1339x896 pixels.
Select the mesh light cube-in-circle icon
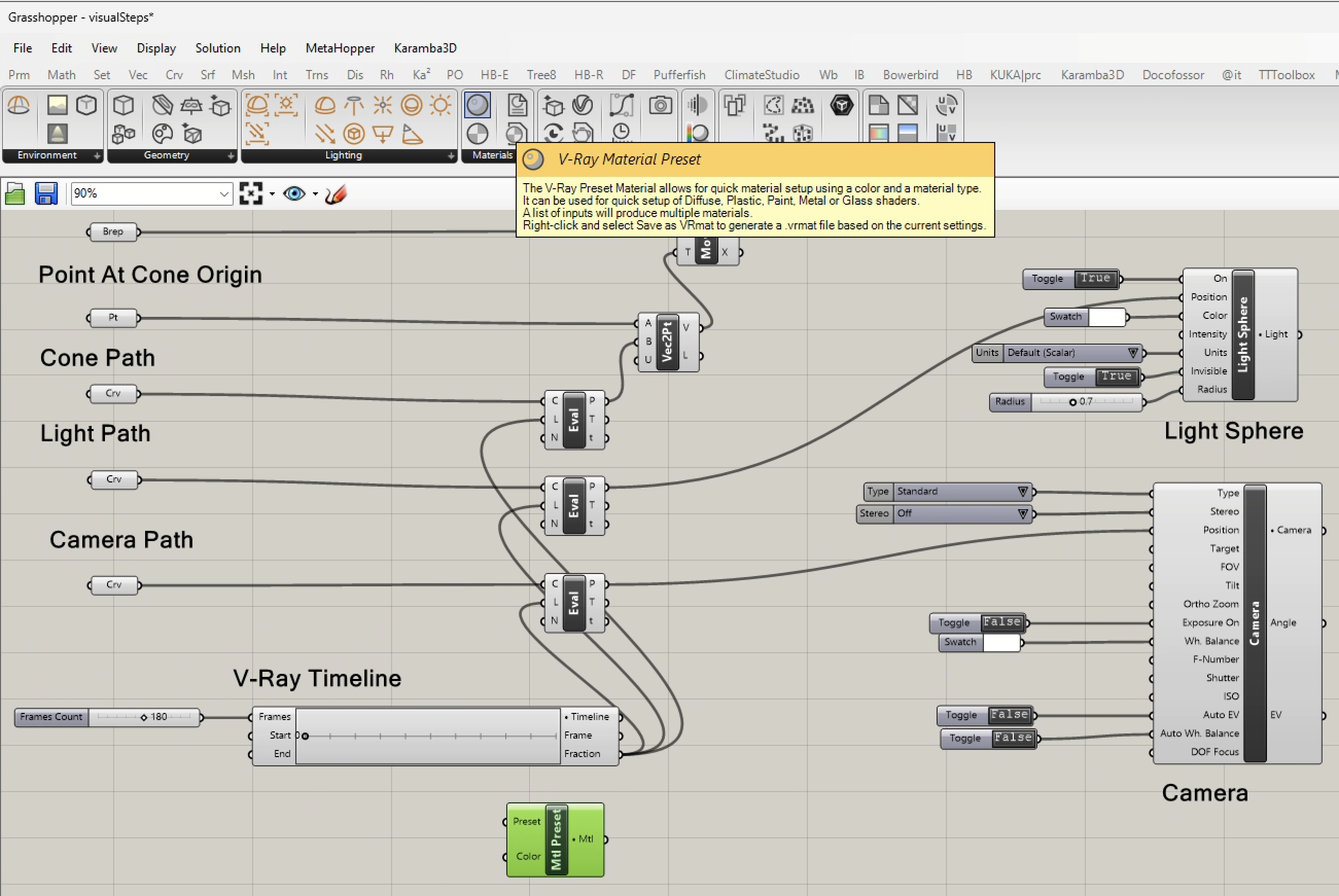pos(354,134)
